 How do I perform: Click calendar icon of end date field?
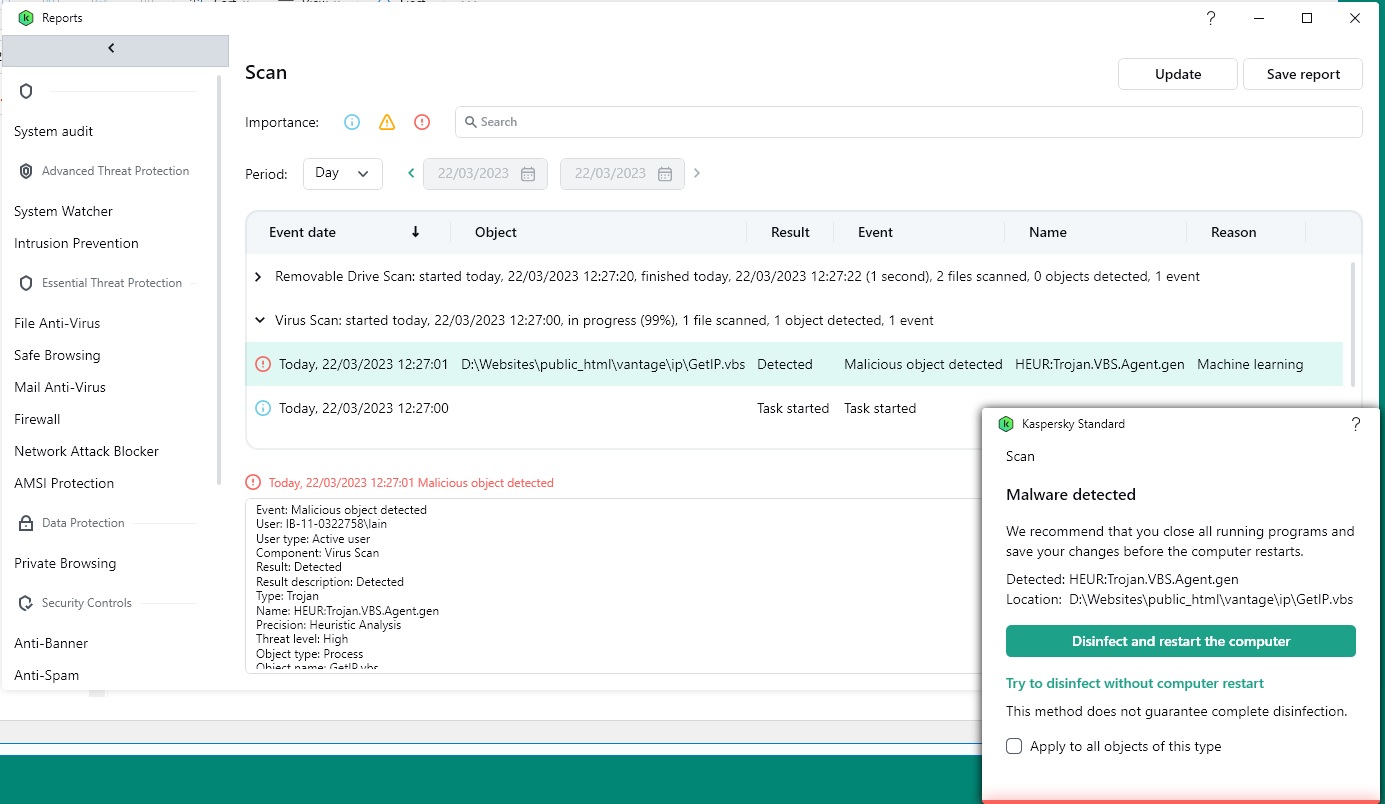665,174
